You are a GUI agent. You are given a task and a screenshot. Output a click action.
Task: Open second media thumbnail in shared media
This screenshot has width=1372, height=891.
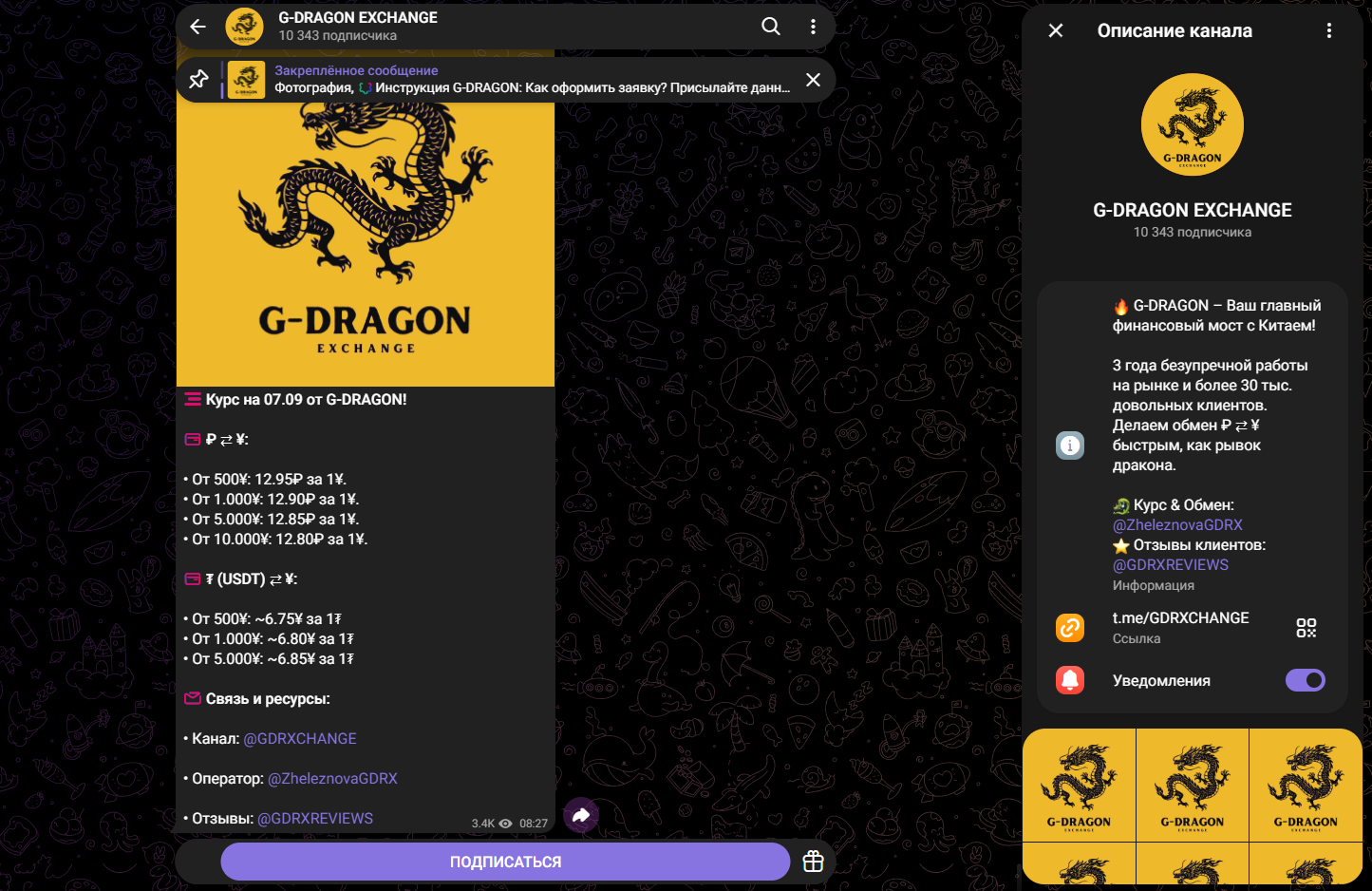(1193, 786)
